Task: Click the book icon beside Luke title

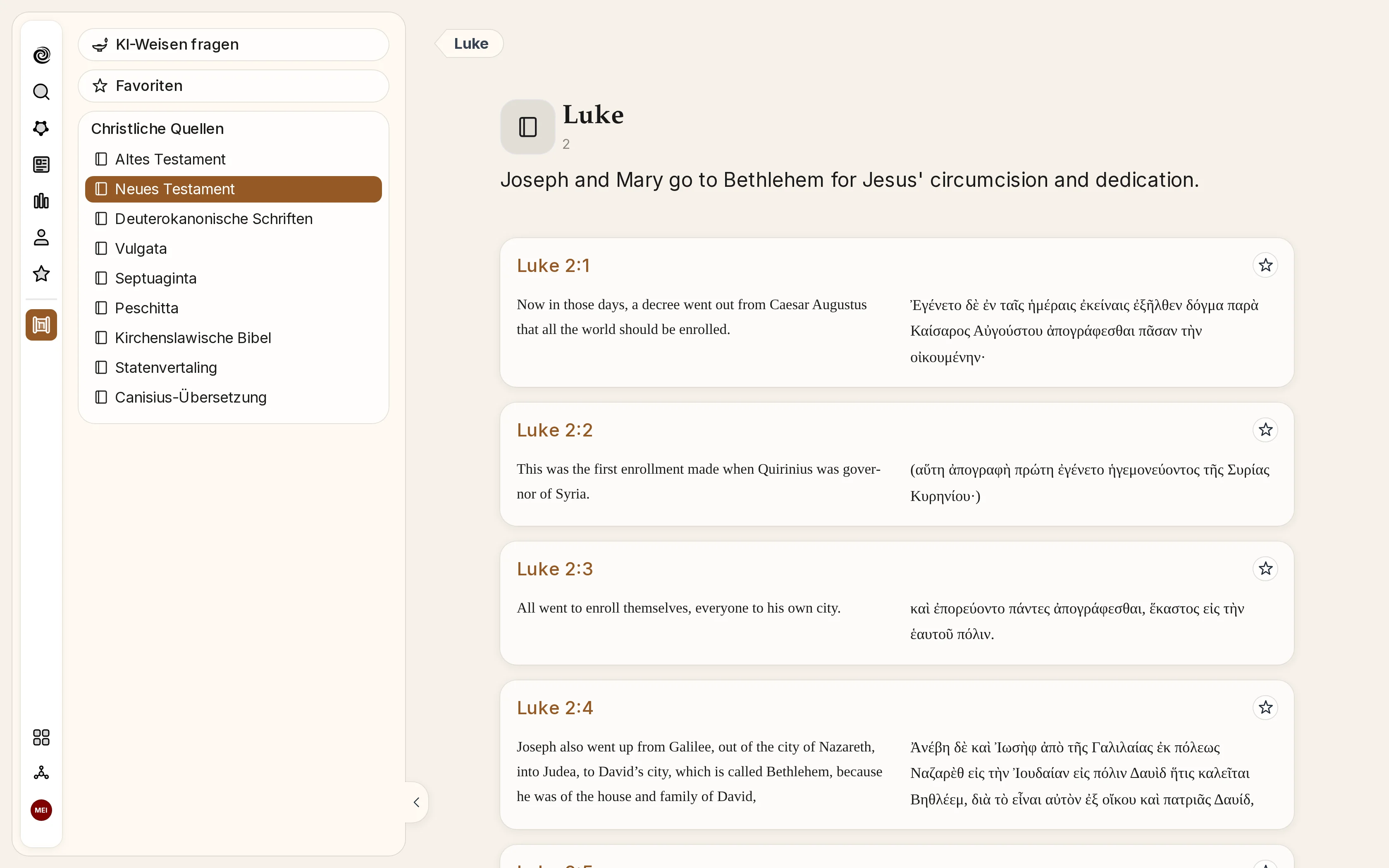Action: 527,127
